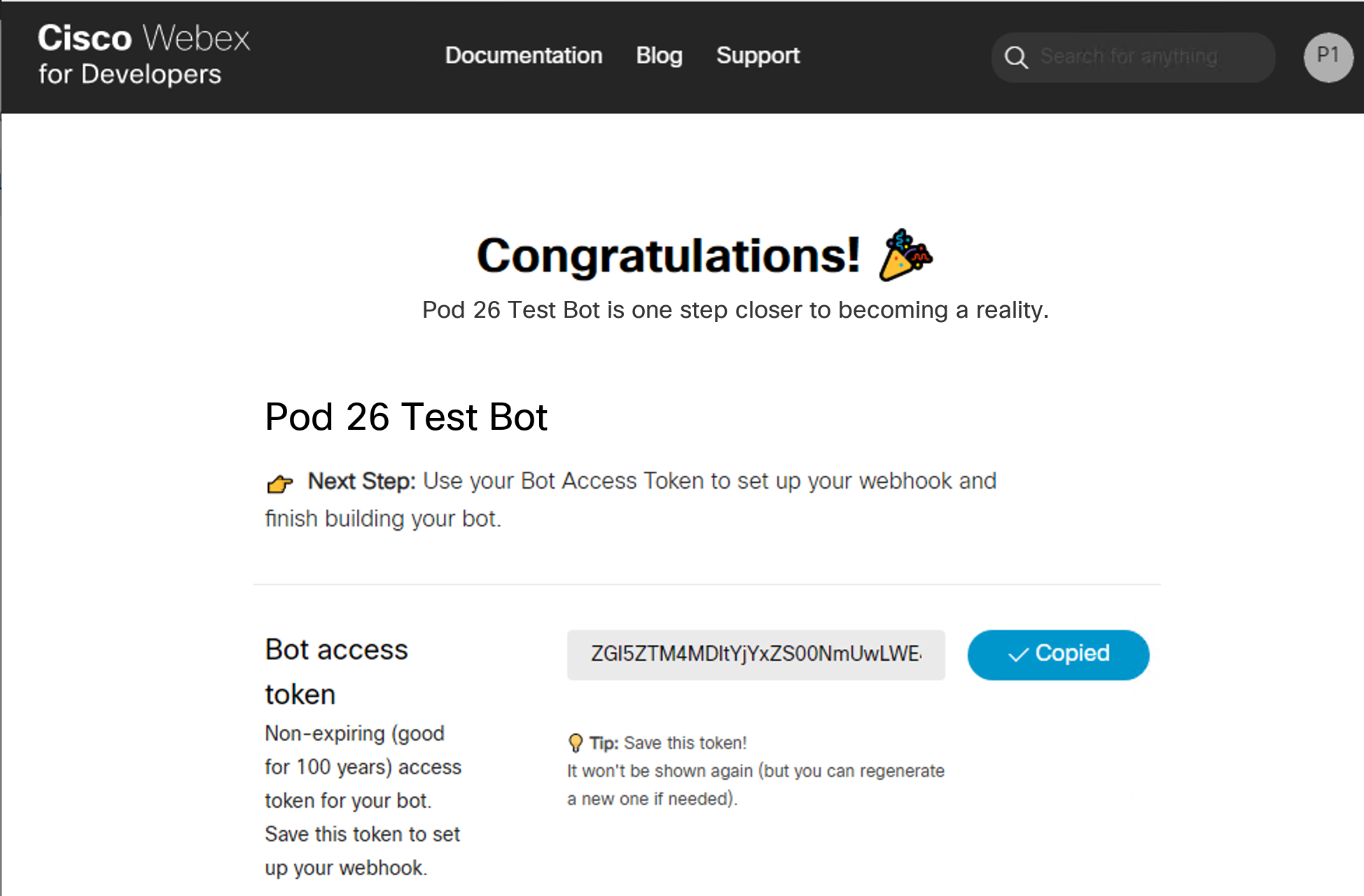Open the P1 user avatar menu
Viewport: 1364px width, 896px height.
[1328, 57]
